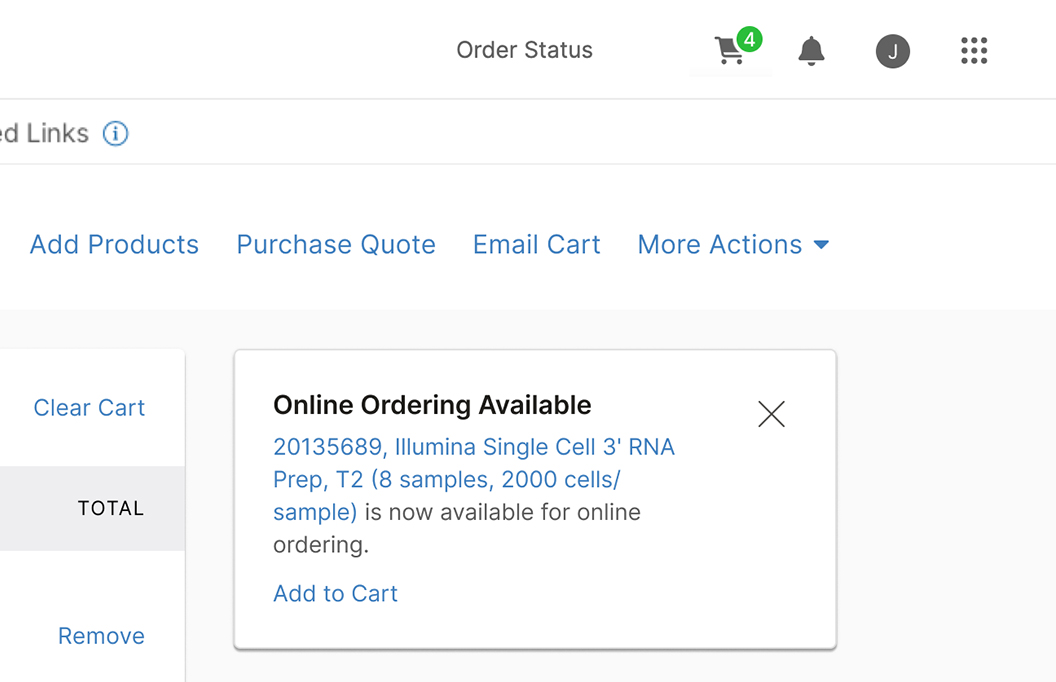The image size is (1056, 682).
Task: Click the TOTAL column header
Action: 111,508
